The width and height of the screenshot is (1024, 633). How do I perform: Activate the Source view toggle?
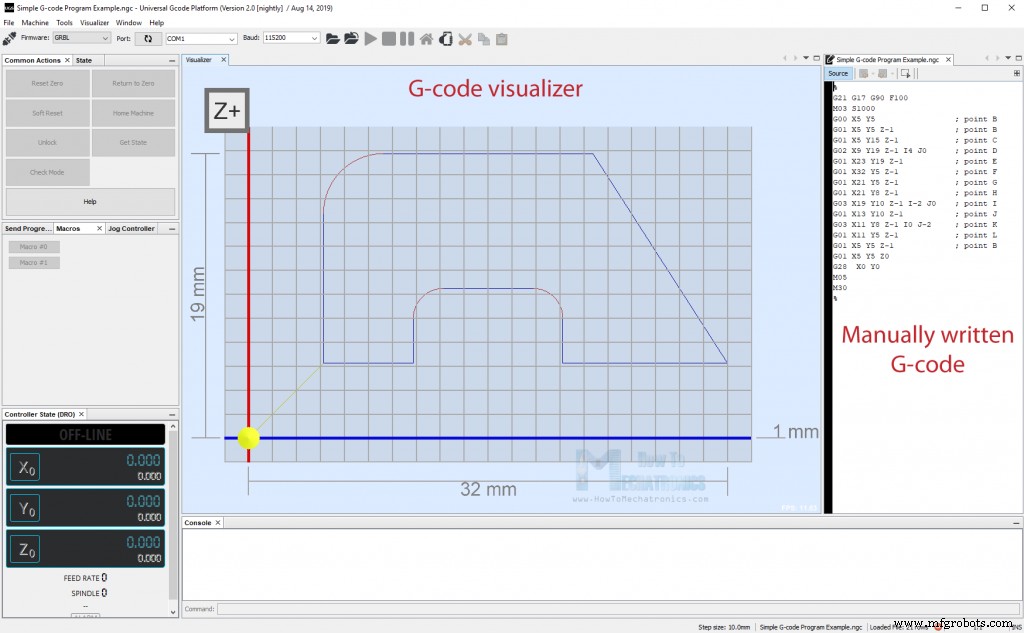[838, 72]
